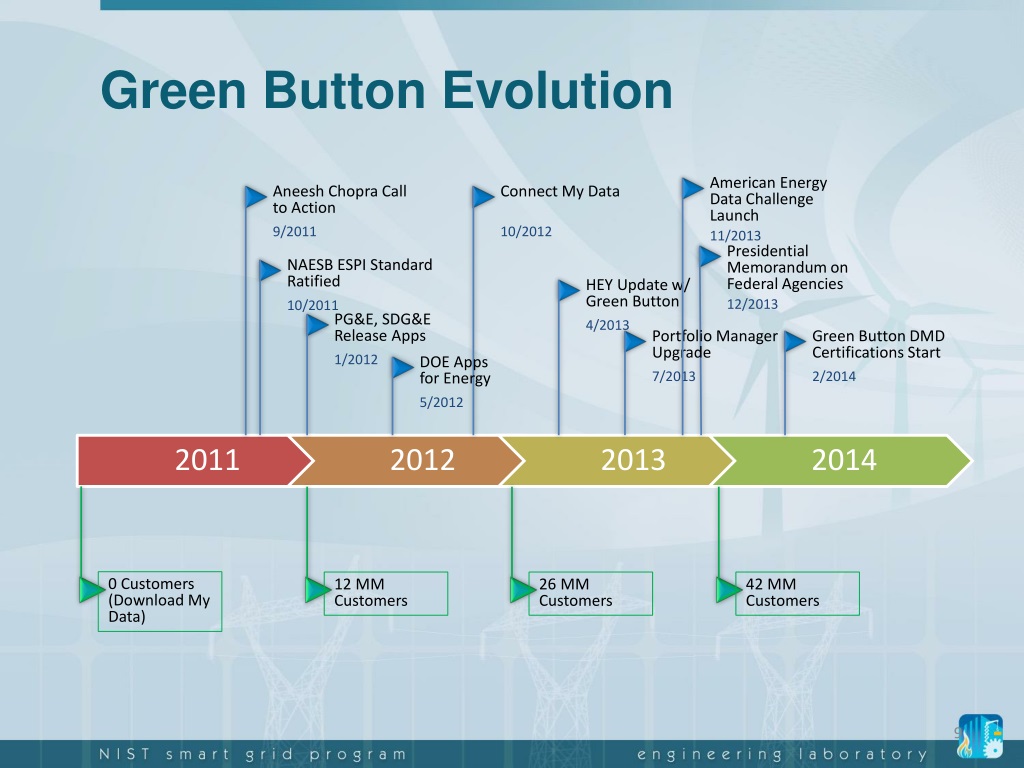Click the Connect My Data text
Viewport: 1024px width, 768px height.
560,191
